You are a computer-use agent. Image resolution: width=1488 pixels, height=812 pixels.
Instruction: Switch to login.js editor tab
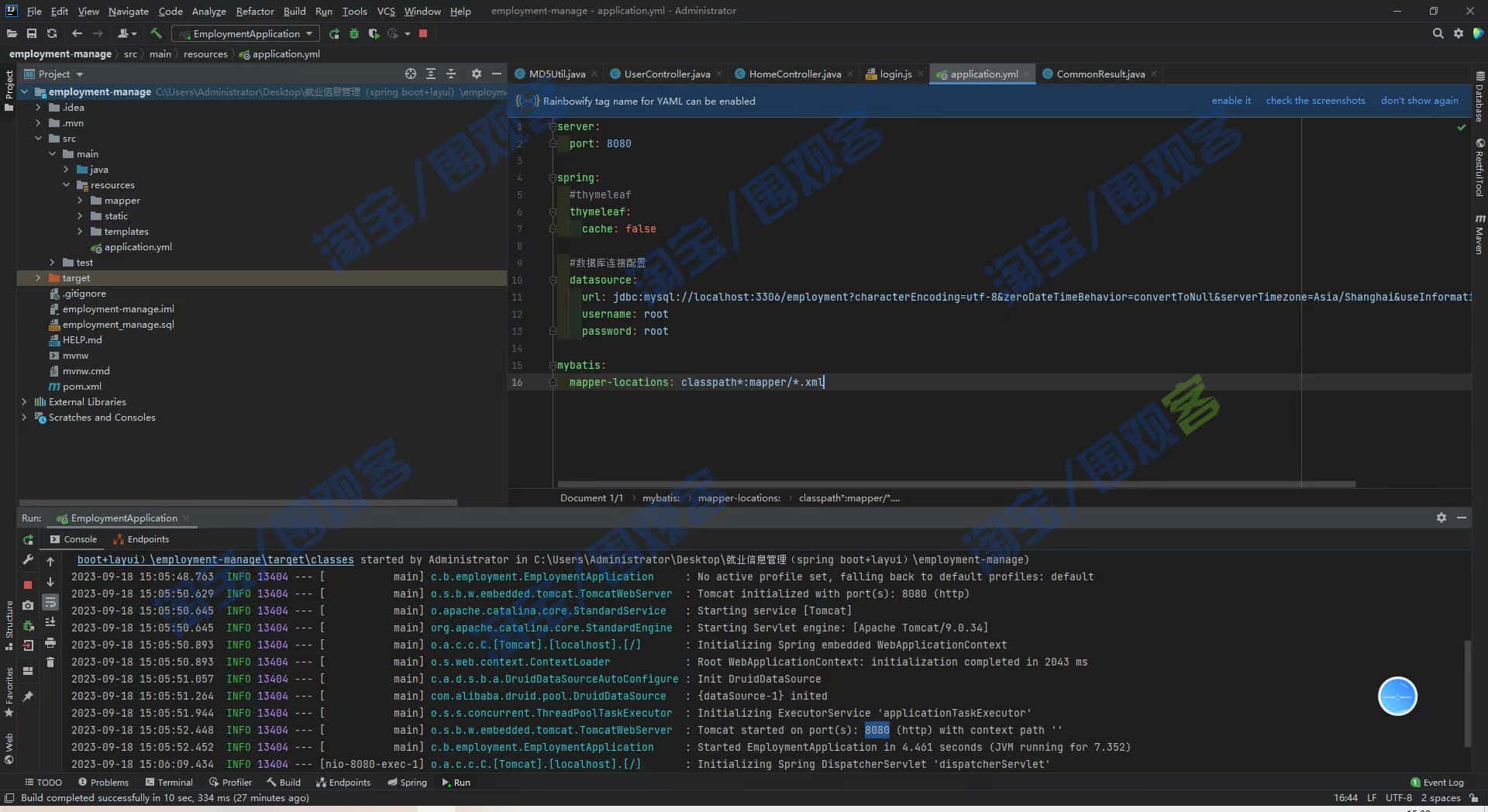tap(895, 74)
